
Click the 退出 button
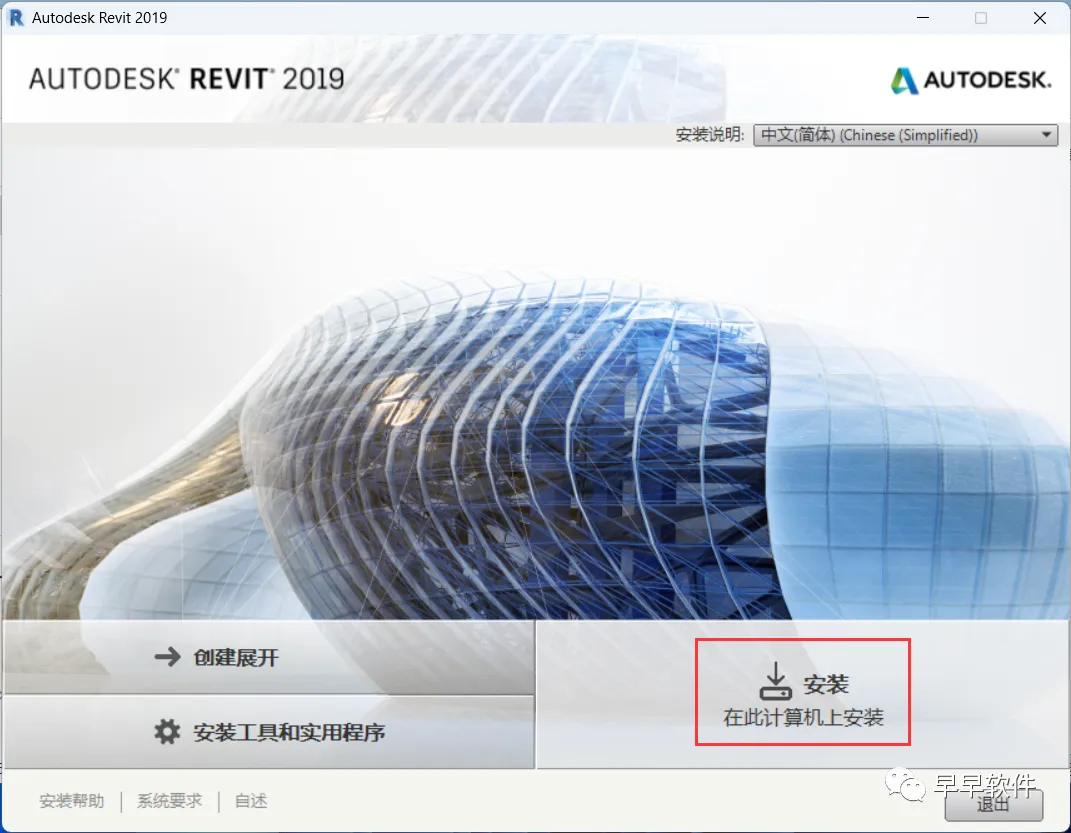click(993, 805)
